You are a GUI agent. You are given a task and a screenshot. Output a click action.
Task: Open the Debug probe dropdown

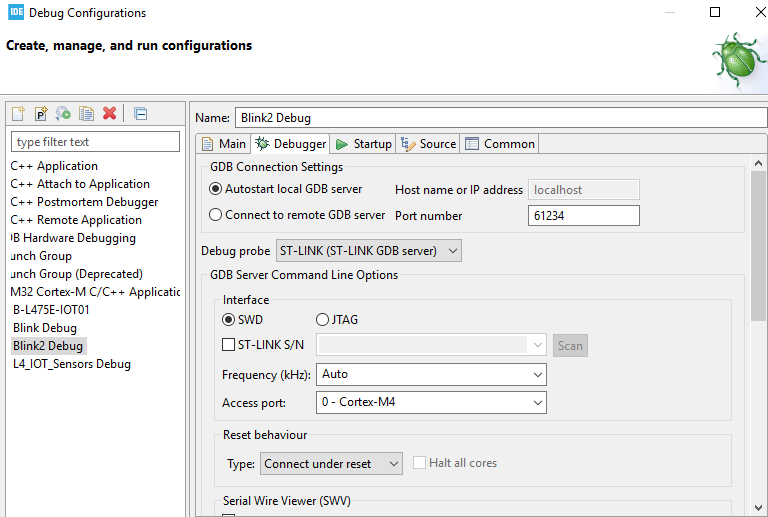(x=369, y=251)
